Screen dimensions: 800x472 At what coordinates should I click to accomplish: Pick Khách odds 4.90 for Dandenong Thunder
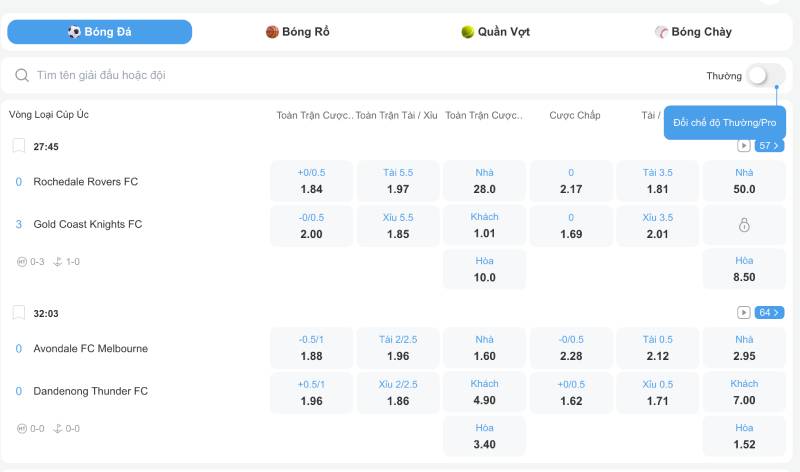pos(484,392)
